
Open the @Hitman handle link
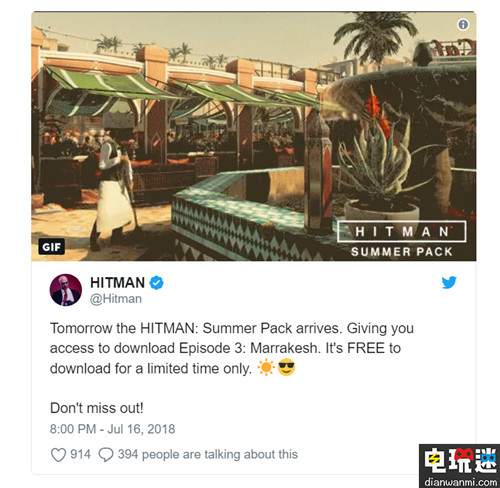point(116,299)
